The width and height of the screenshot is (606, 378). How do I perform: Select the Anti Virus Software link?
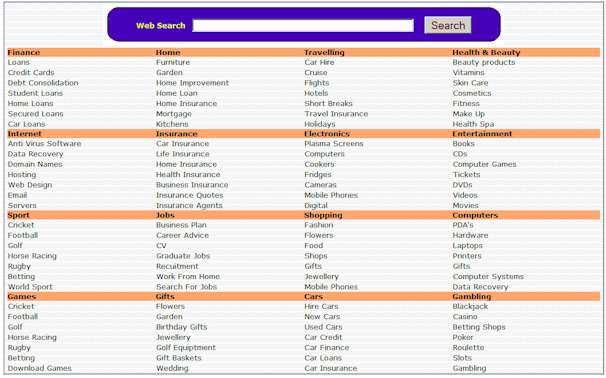click(x=44, y=144)
